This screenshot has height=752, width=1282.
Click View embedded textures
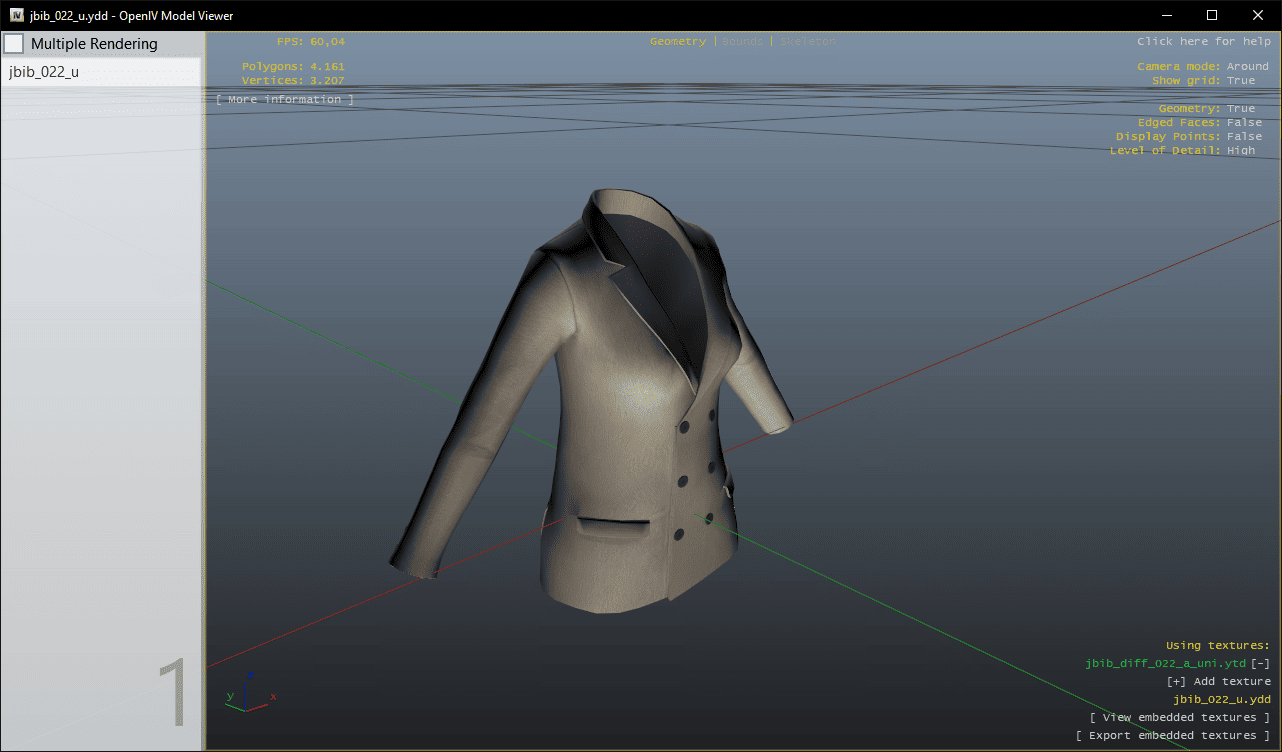pyautogui.click(x=1179, y=718)
